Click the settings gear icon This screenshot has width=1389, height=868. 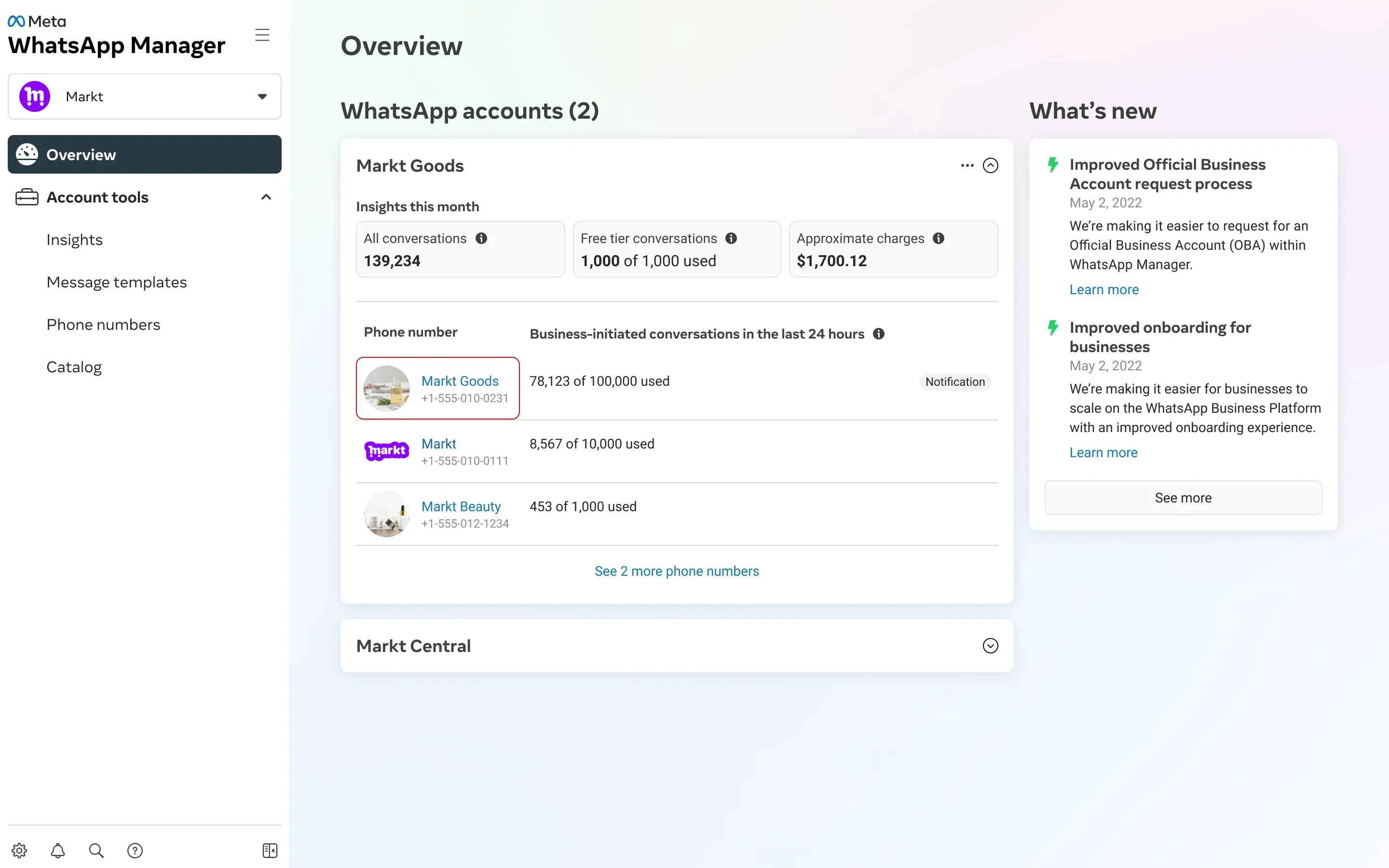(19, 851)
